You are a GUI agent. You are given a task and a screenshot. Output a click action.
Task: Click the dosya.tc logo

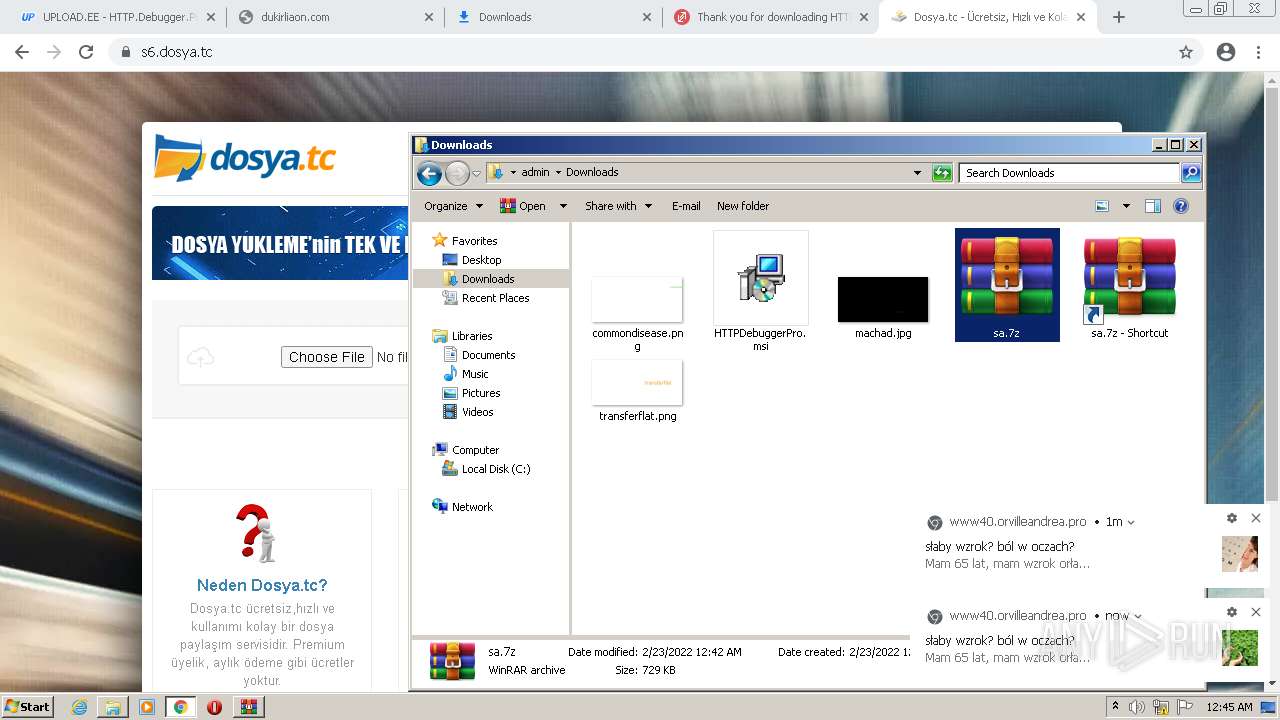coord(246,159)
